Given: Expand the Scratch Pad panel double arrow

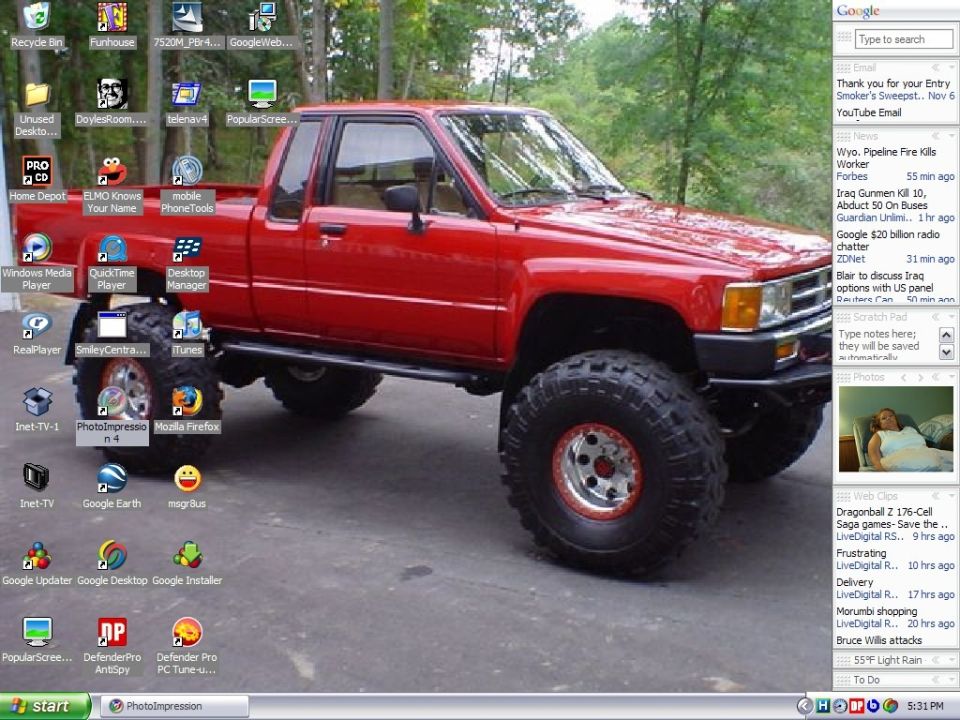Looking at the screenshot, I should pos(936,317).
